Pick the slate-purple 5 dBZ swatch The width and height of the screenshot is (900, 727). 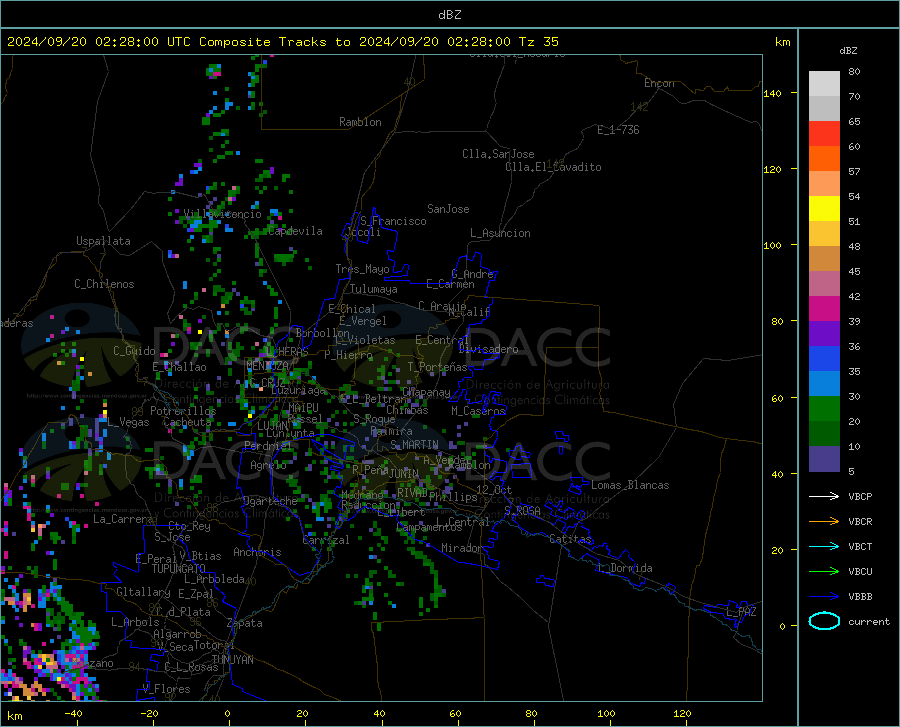(824, 459)
